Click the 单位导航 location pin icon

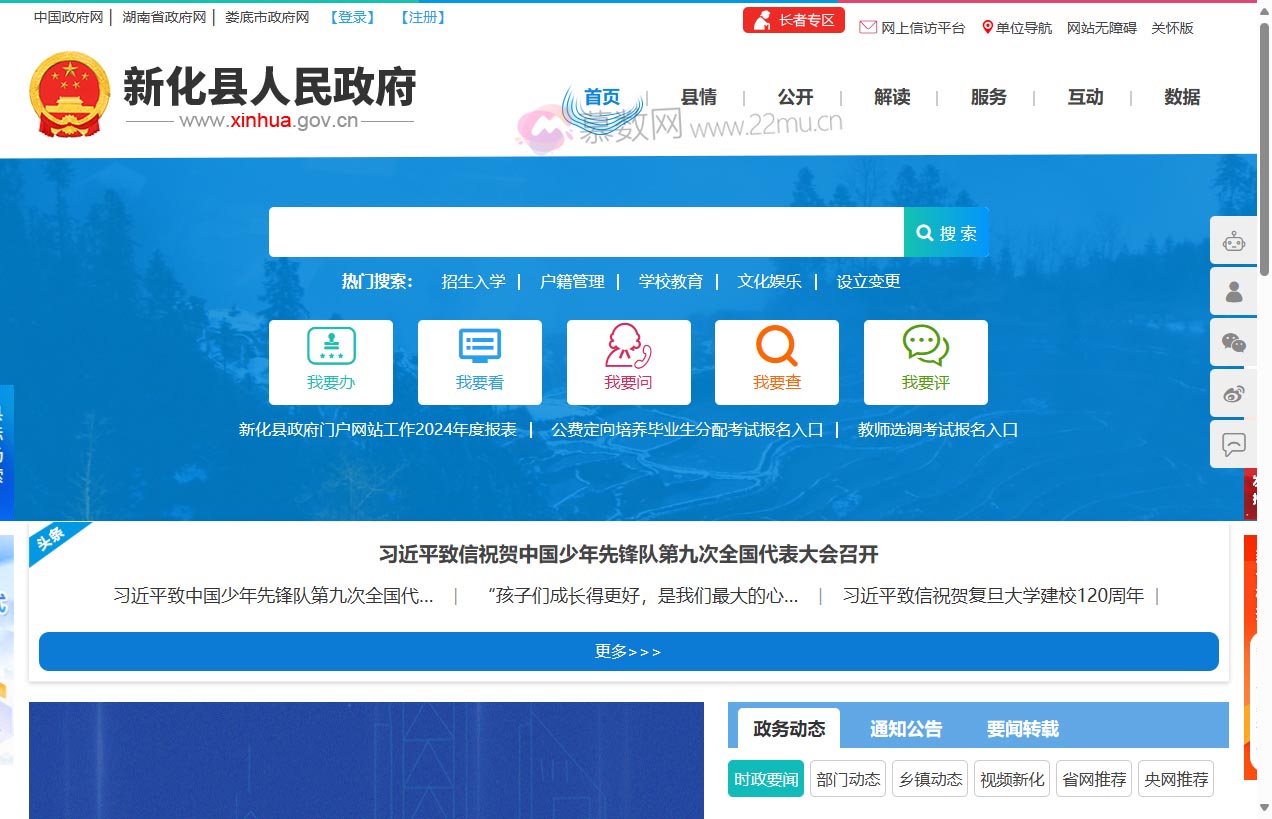pyautogui.click(x=986, y=28)
